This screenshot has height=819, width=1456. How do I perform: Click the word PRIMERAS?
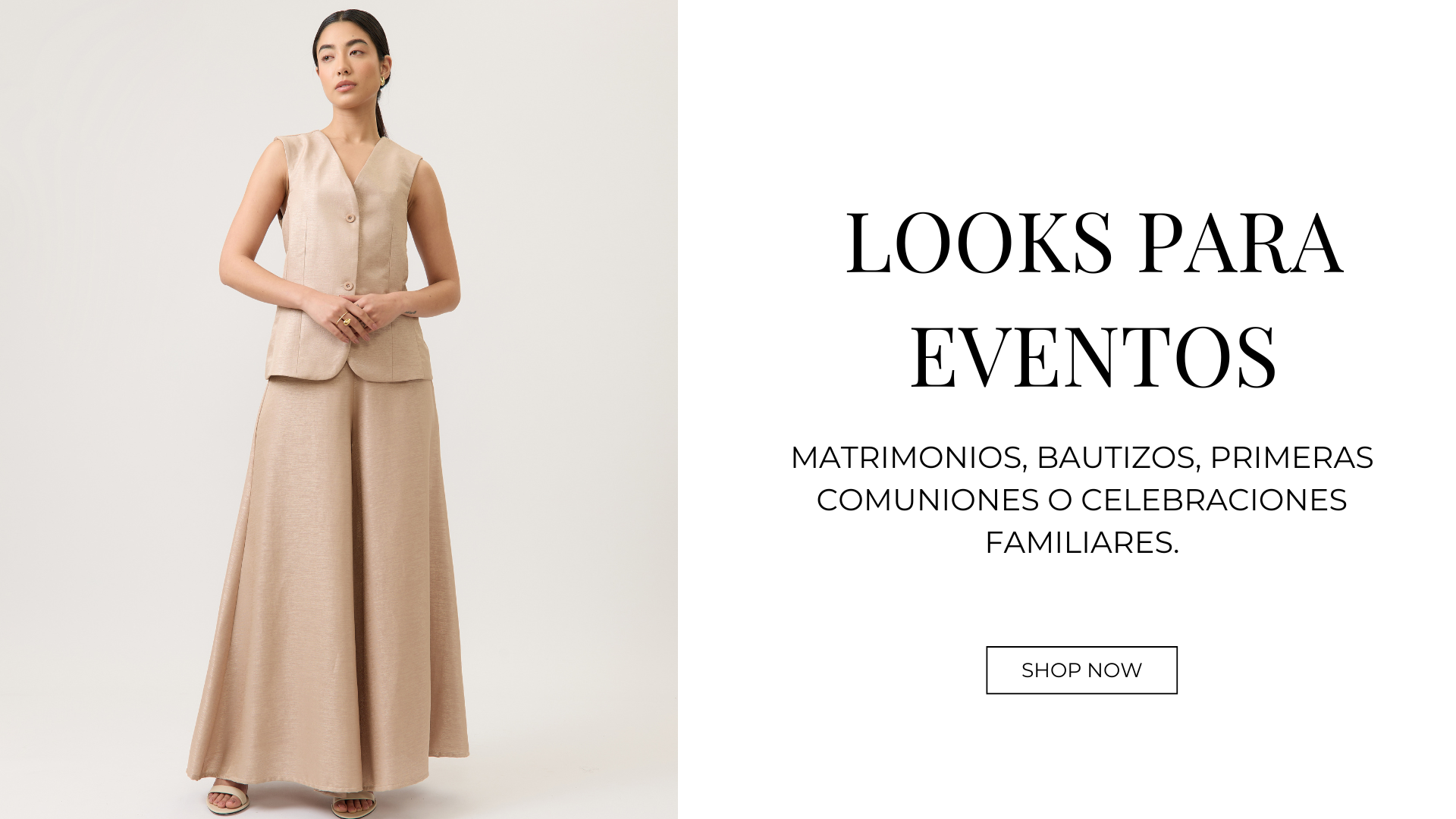(1291, 457)
